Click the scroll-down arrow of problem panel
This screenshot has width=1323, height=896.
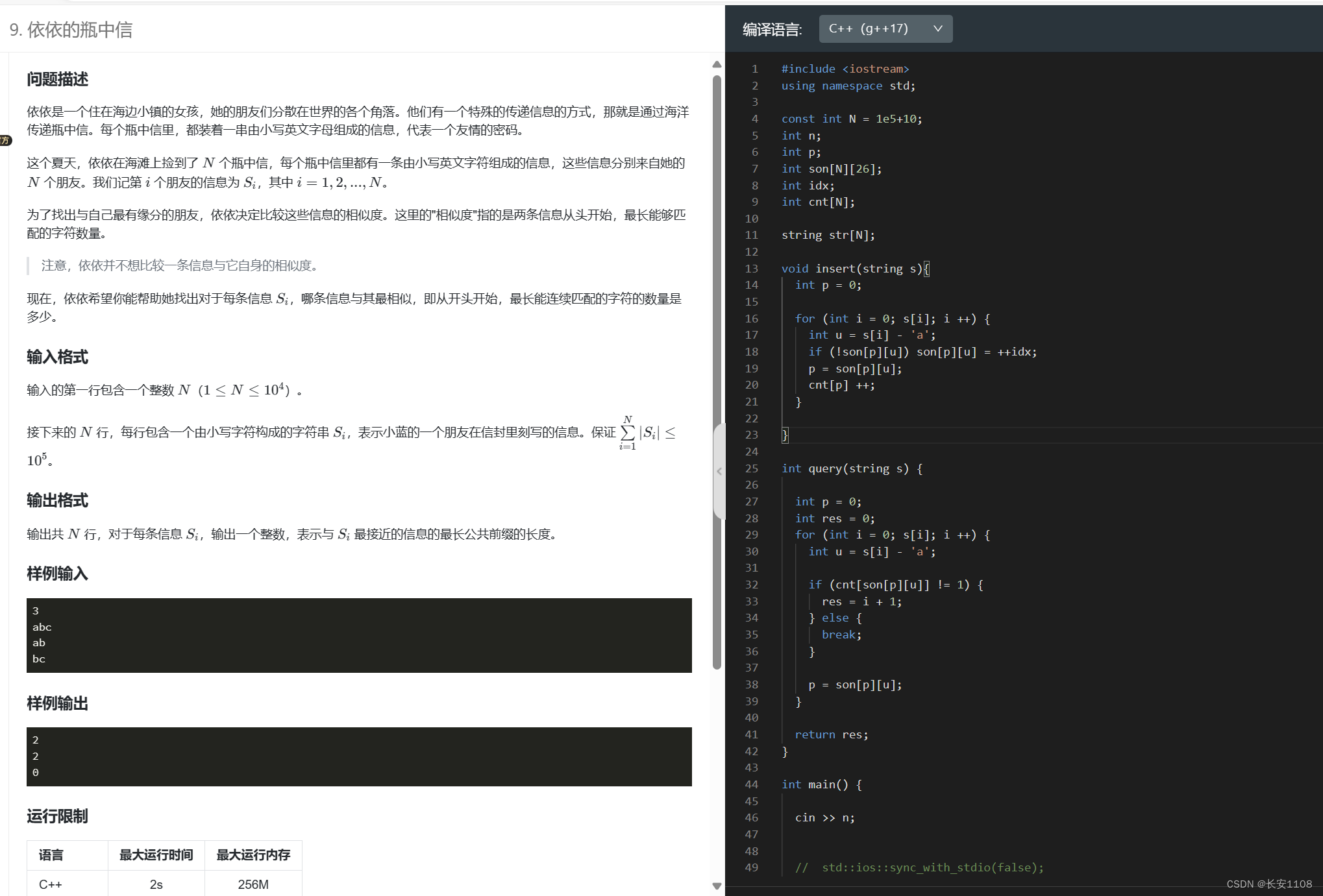pyautogui.click(x=717, y=886)
